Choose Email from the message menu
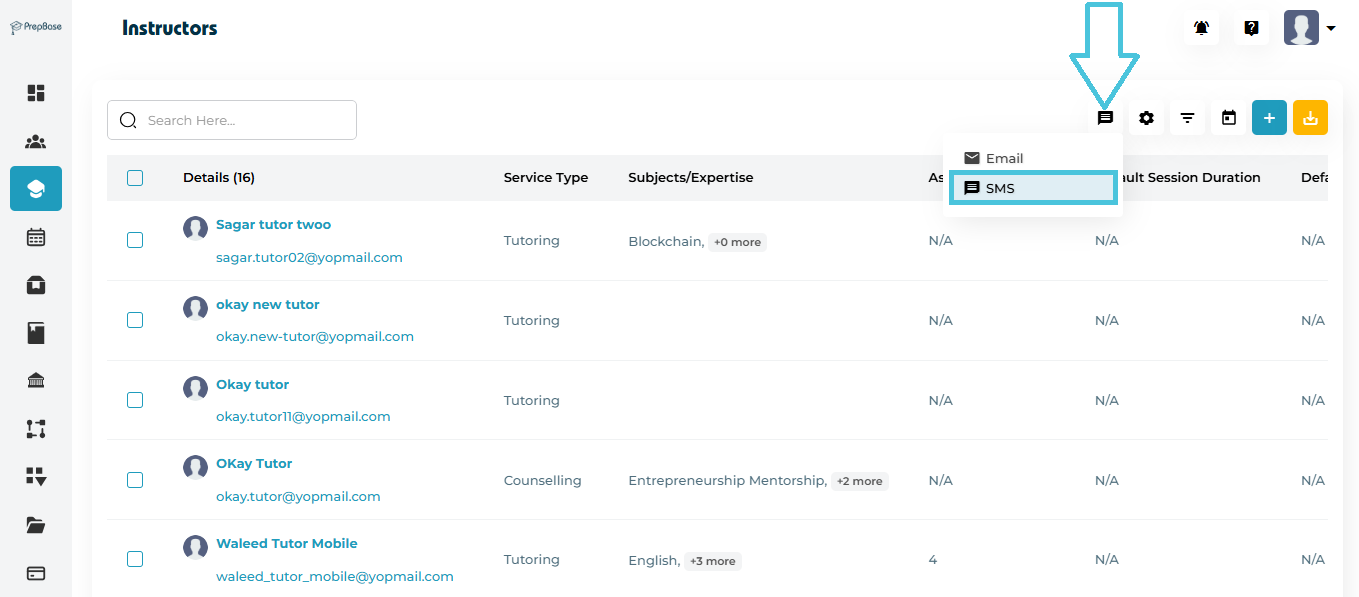This screenshot has width=1359, height=597. [x=1004, y=158]
